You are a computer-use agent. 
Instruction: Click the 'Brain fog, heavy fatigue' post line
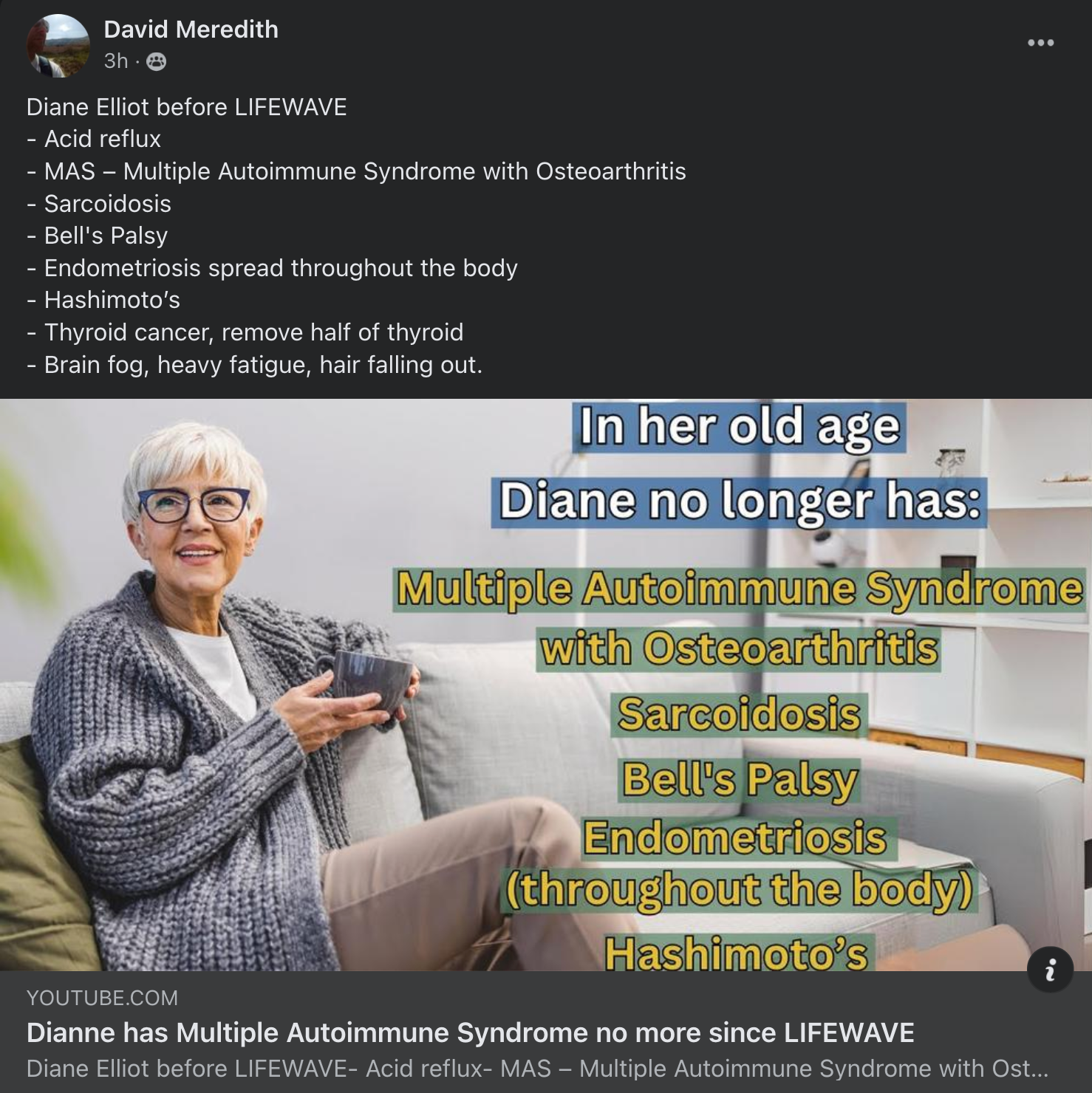coord(255,365)
